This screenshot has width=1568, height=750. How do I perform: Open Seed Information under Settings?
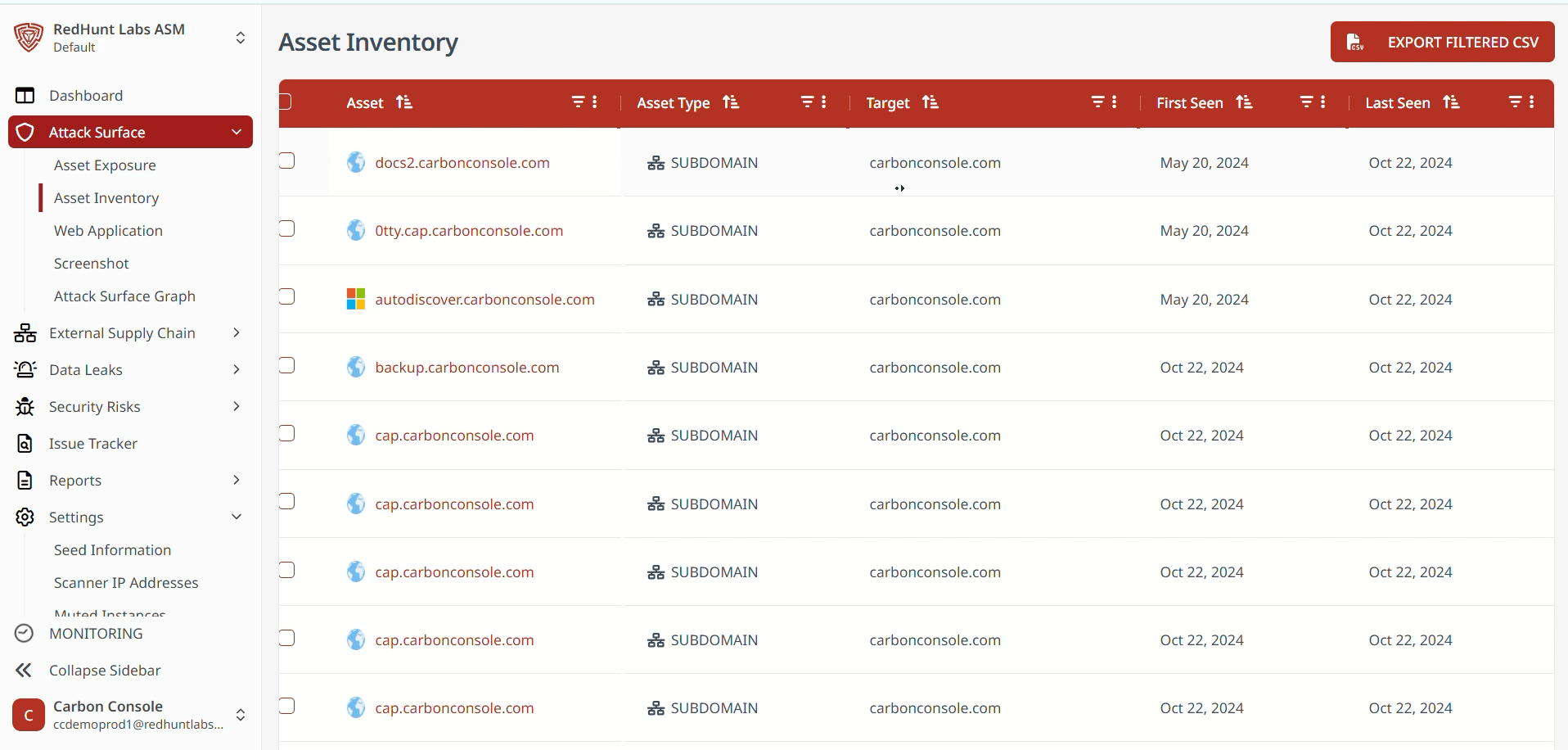tap(113, 550)
